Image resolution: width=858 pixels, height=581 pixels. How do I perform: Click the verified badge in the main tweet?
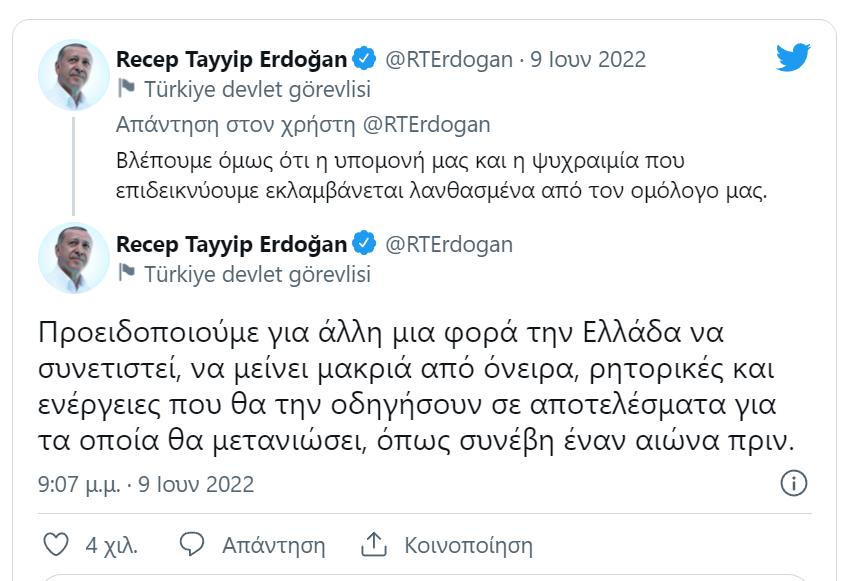click(x=365, y=243)
